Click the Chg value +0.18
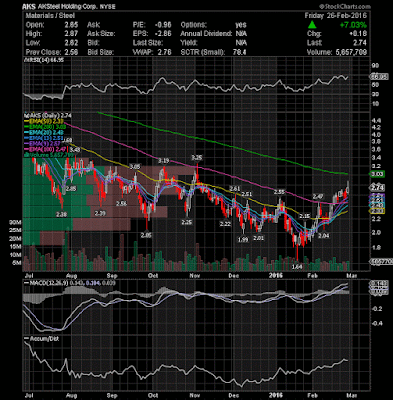This screenshot has height=400, width=393. click(358, 34)
